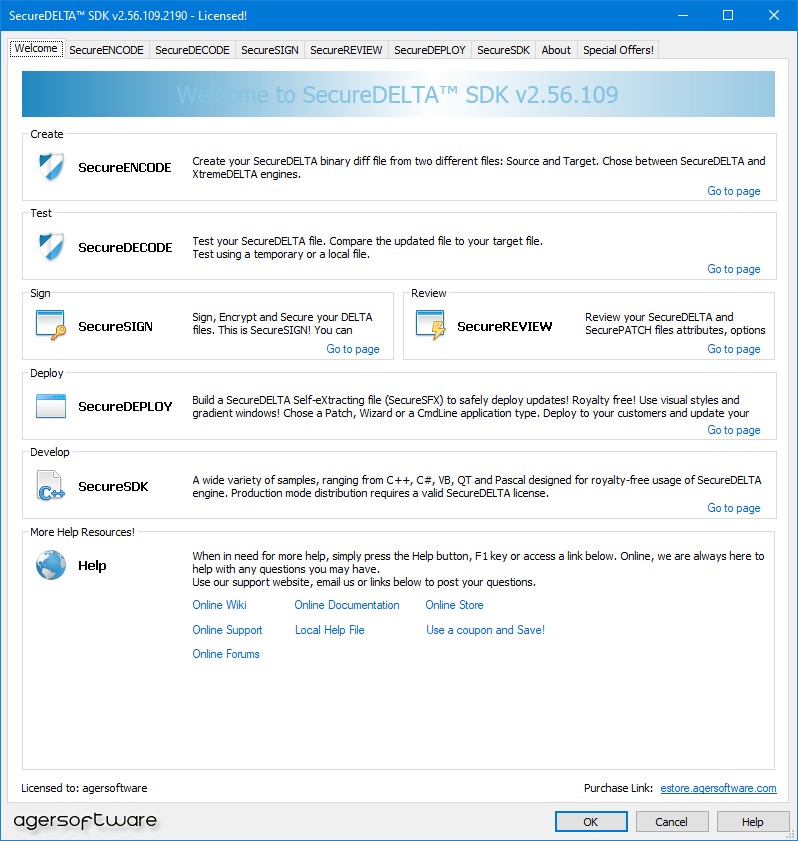Click the SecureDECODE shield icon
798x841 pixels.
click(51, 247)
